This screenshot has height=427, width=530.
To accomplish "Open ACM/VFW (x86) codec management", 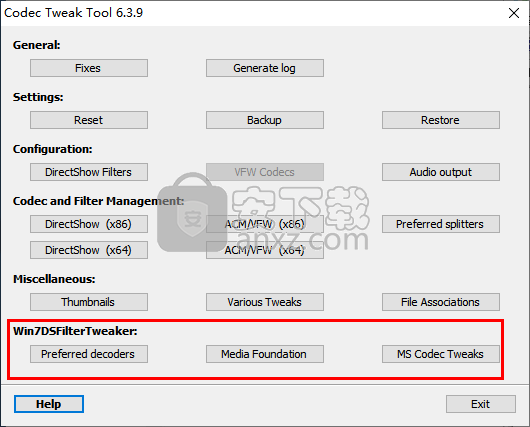I will (x=265, y=224).
